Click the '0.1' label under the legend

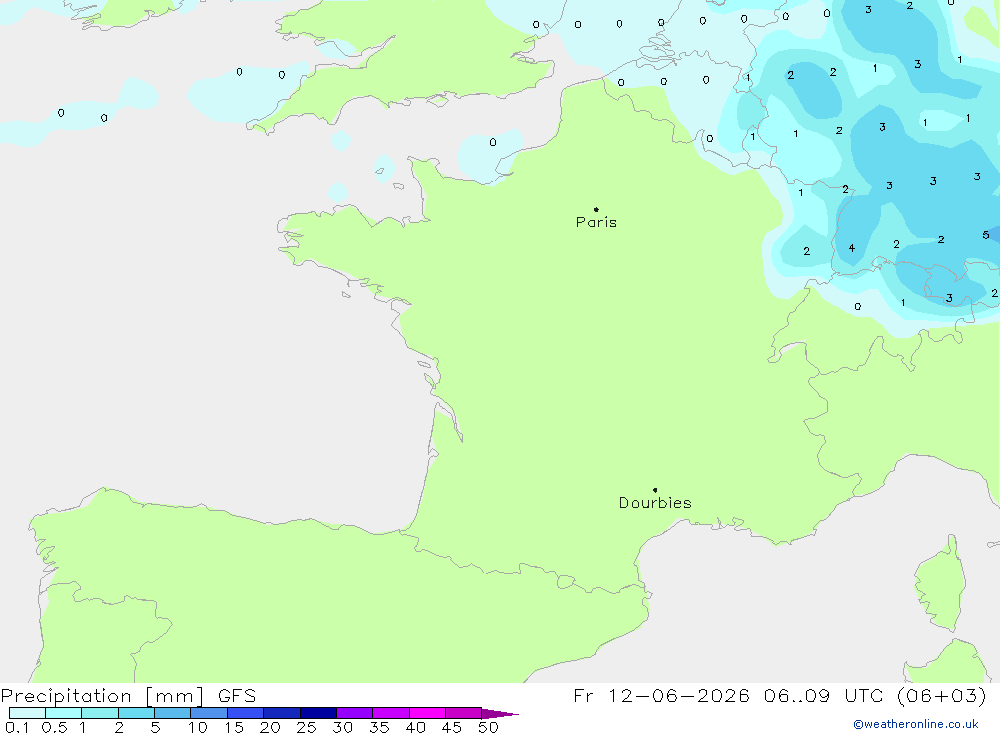tap(17, 727)
